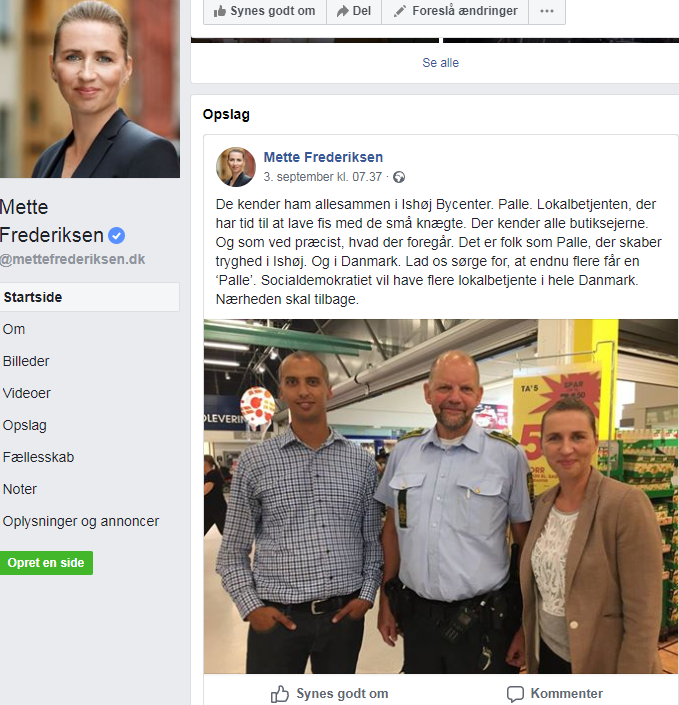Select the Startside tab in sidebar
The height and width of the screenshot is (705, 679).
pos(89,297)
